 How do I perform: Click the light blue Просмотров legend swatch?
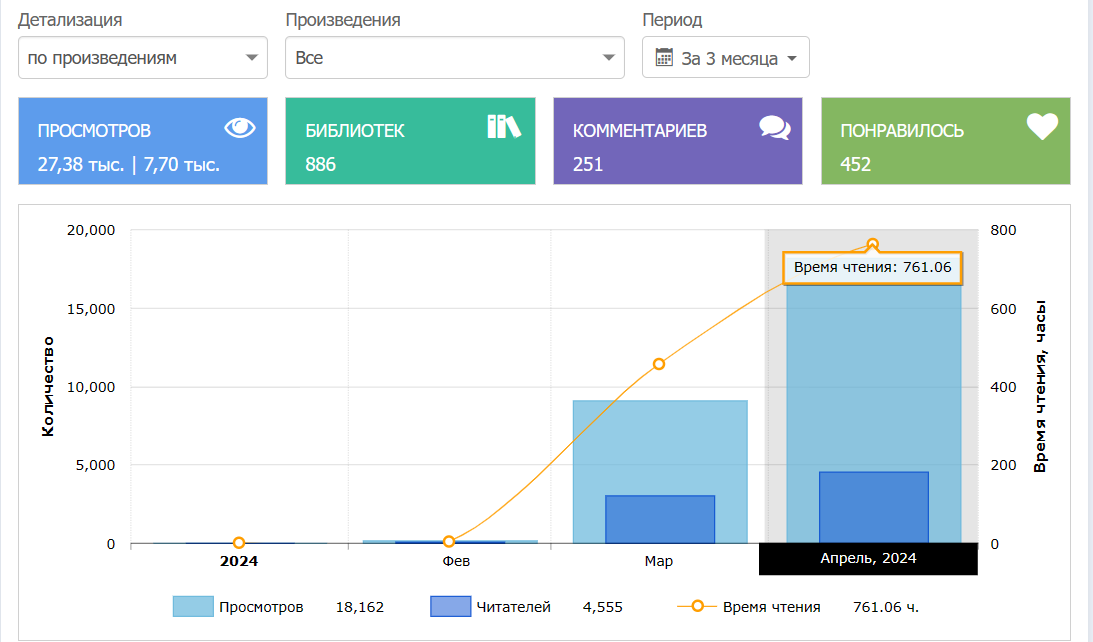(193, 607)
